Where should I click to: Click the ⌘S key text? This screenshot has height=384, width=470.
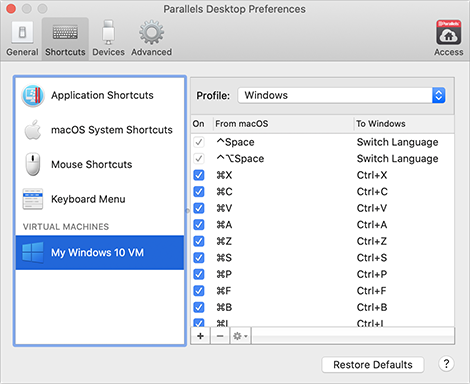(x=224, y=258)
